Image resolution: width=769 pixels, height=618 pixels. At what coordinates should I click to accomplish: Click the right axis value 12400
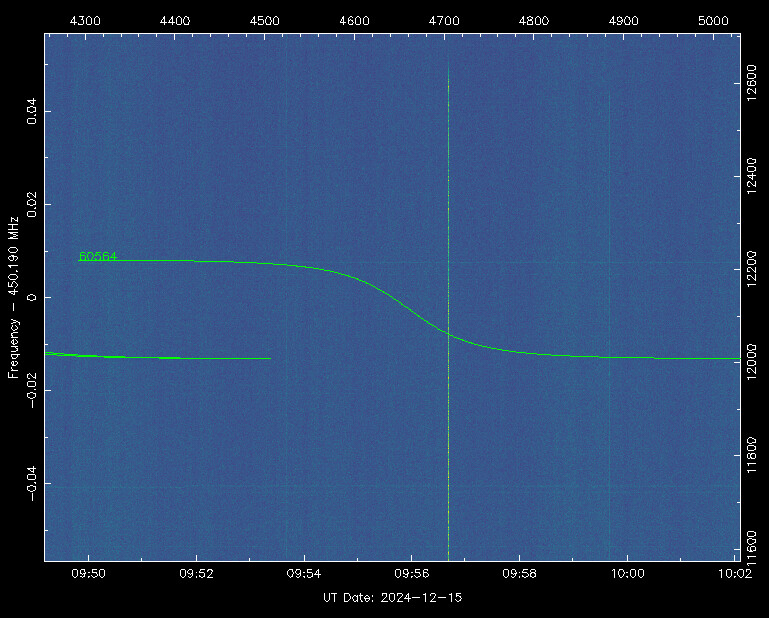pos(751,176)
